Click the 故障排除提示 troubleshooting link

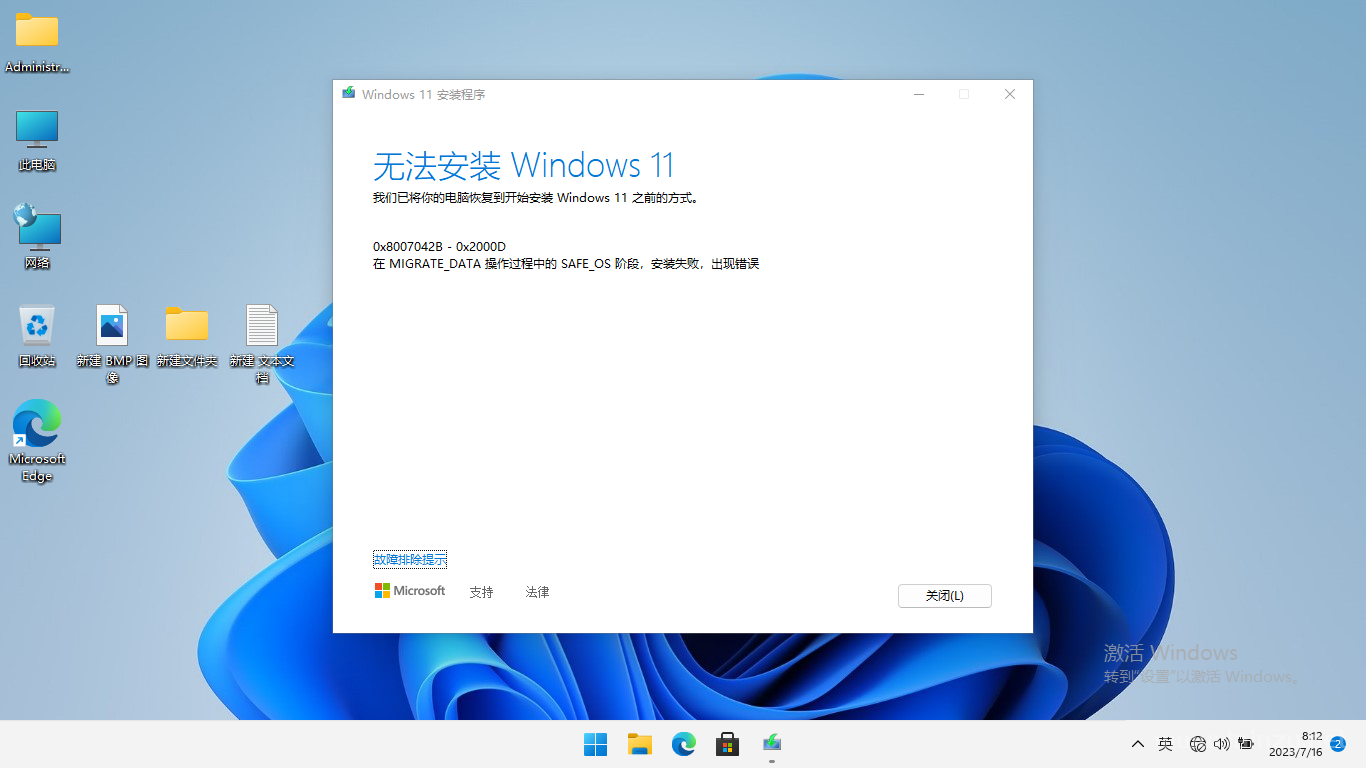point(409,559)
